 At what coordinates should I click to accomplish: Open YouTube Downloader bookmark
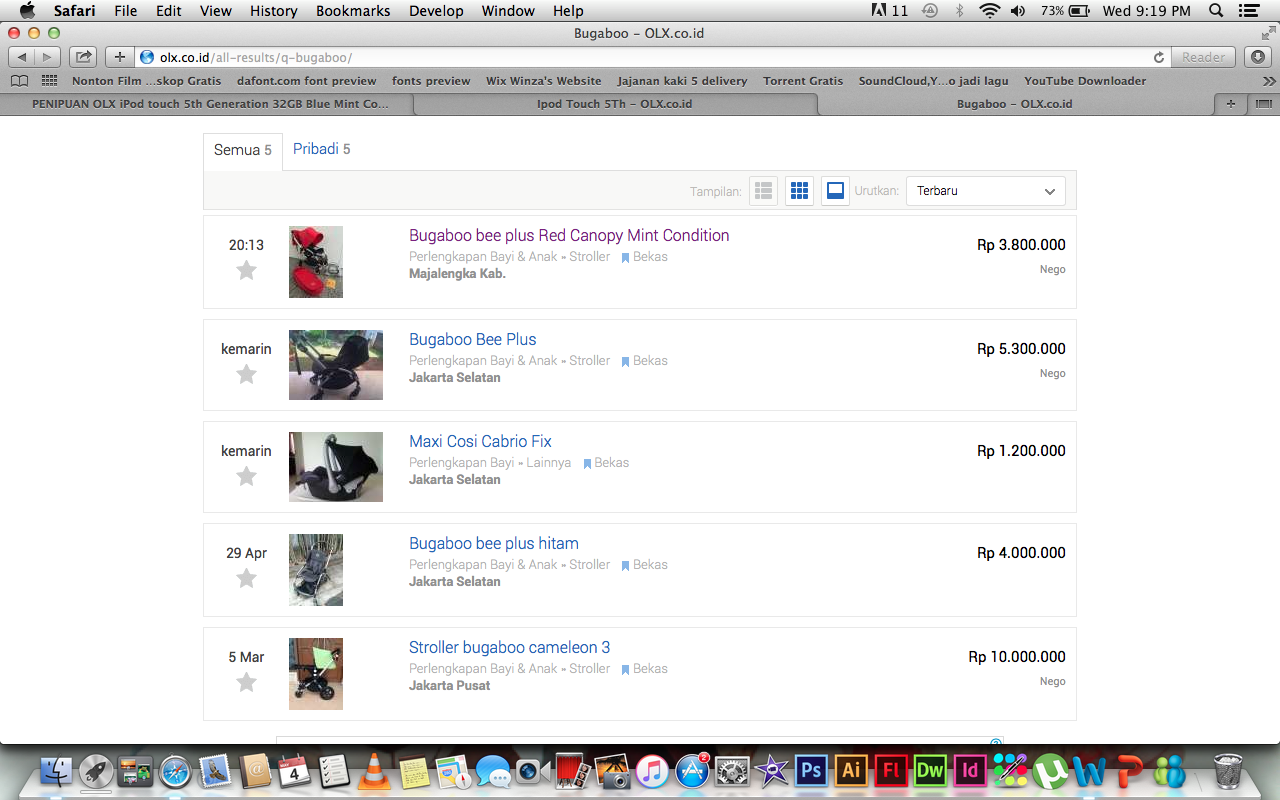(1085, 81)
